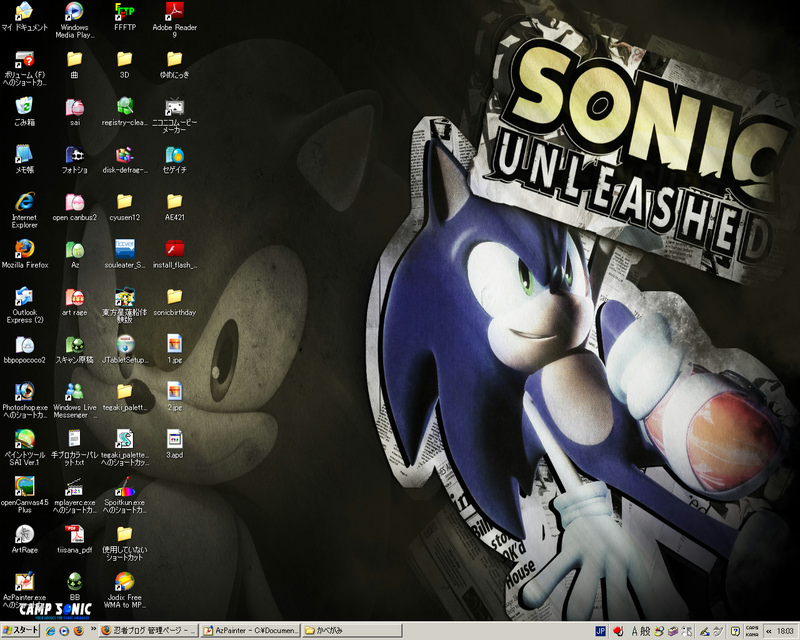Click the Windows Live Messenger icon

(74, 391)
